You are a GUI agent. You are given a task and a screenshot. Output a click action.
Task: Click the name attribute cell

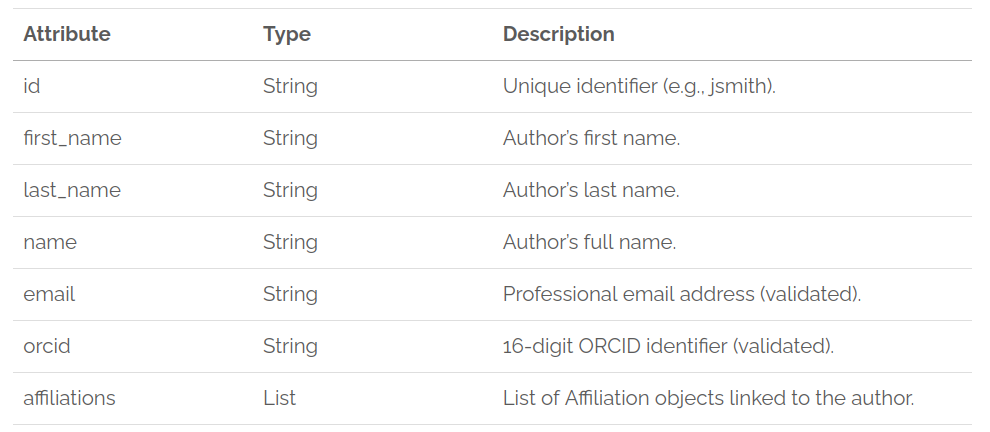click(x=50, y=242)
